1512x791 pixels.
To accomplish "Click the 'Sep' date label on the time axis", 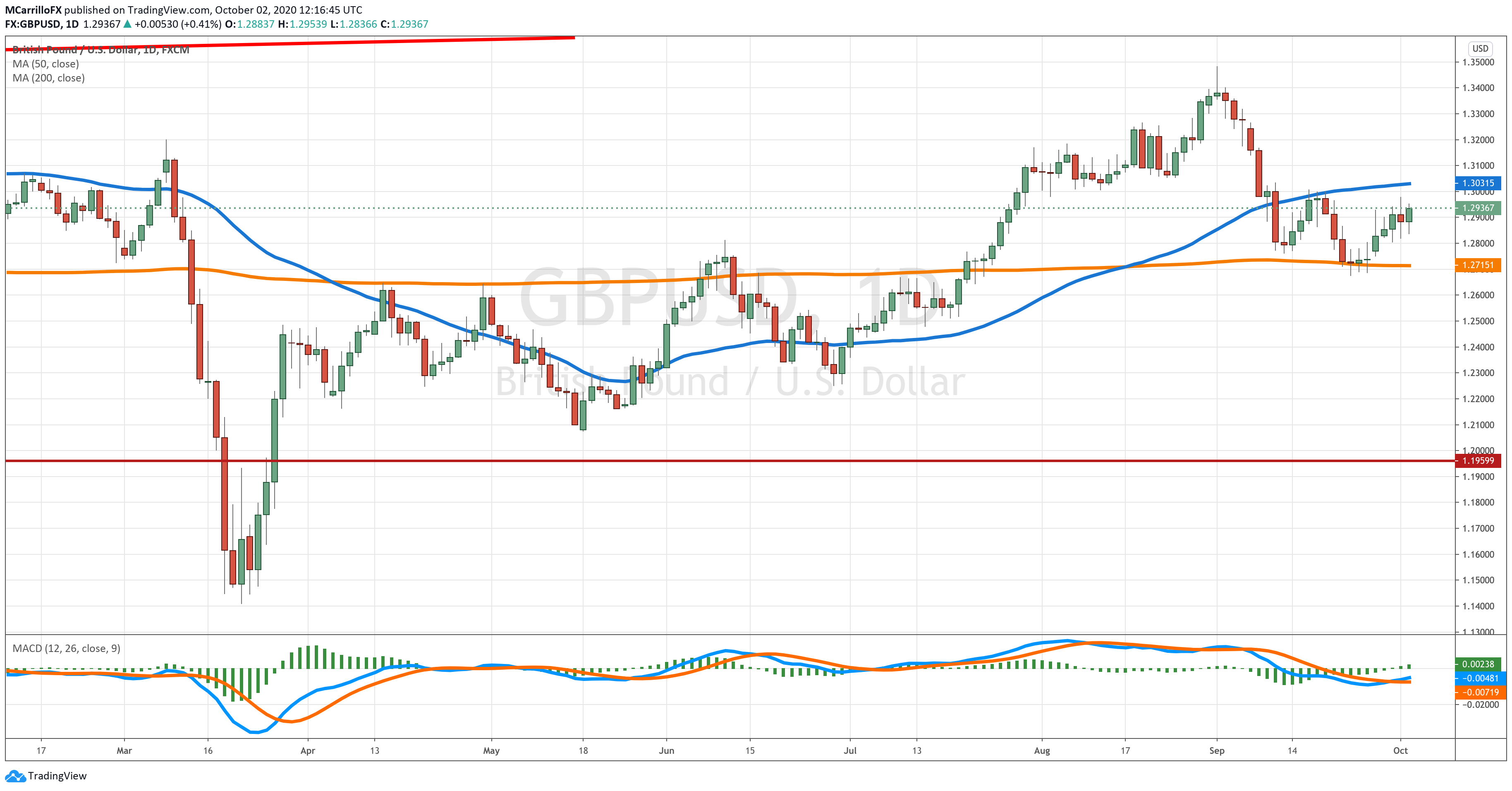I will [x=1217, y=750].
